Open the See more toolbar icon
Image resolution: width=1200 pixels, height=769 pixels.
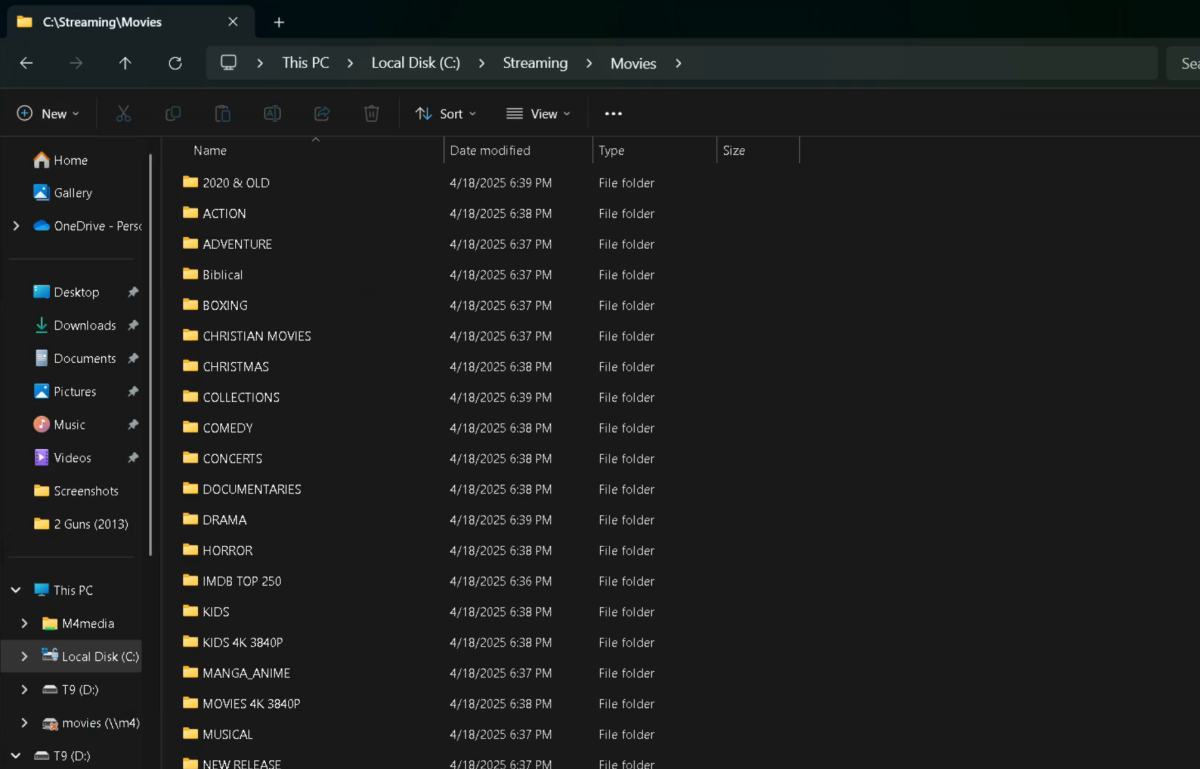tap(613, 113)
